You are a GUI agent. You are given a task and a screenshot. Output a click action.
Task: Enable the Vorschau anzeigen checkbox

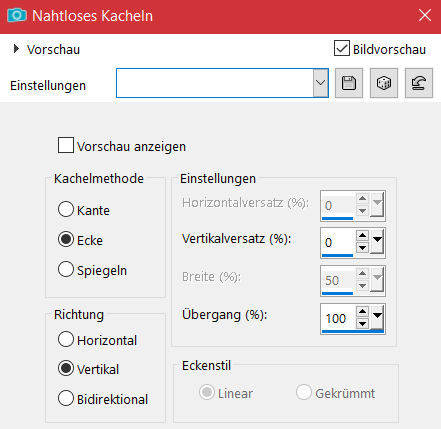click(x=66, y=145)
